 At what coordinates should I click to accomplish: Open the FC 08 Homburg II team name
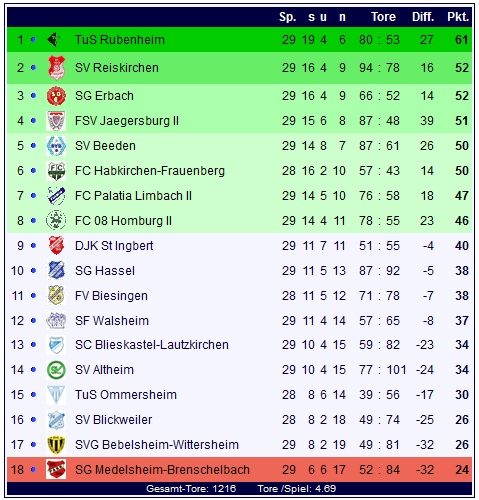123,221
